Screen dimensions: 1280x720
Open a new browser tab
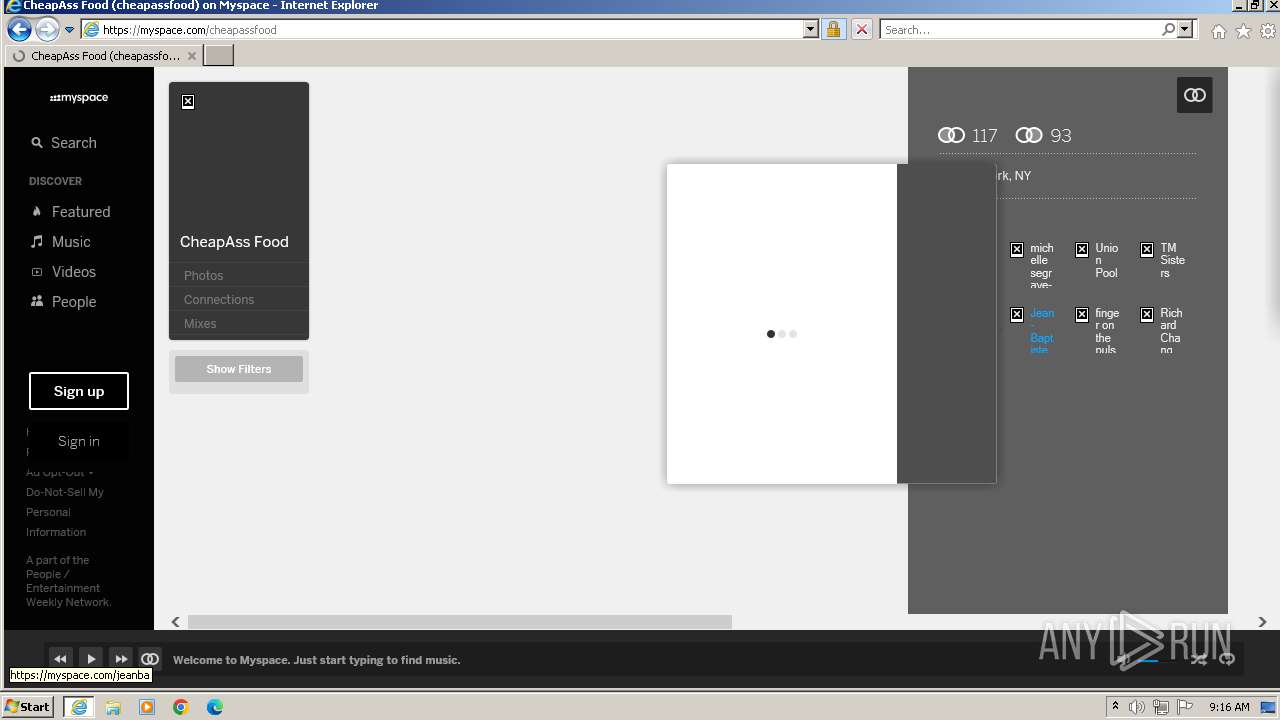click(219, 56)
